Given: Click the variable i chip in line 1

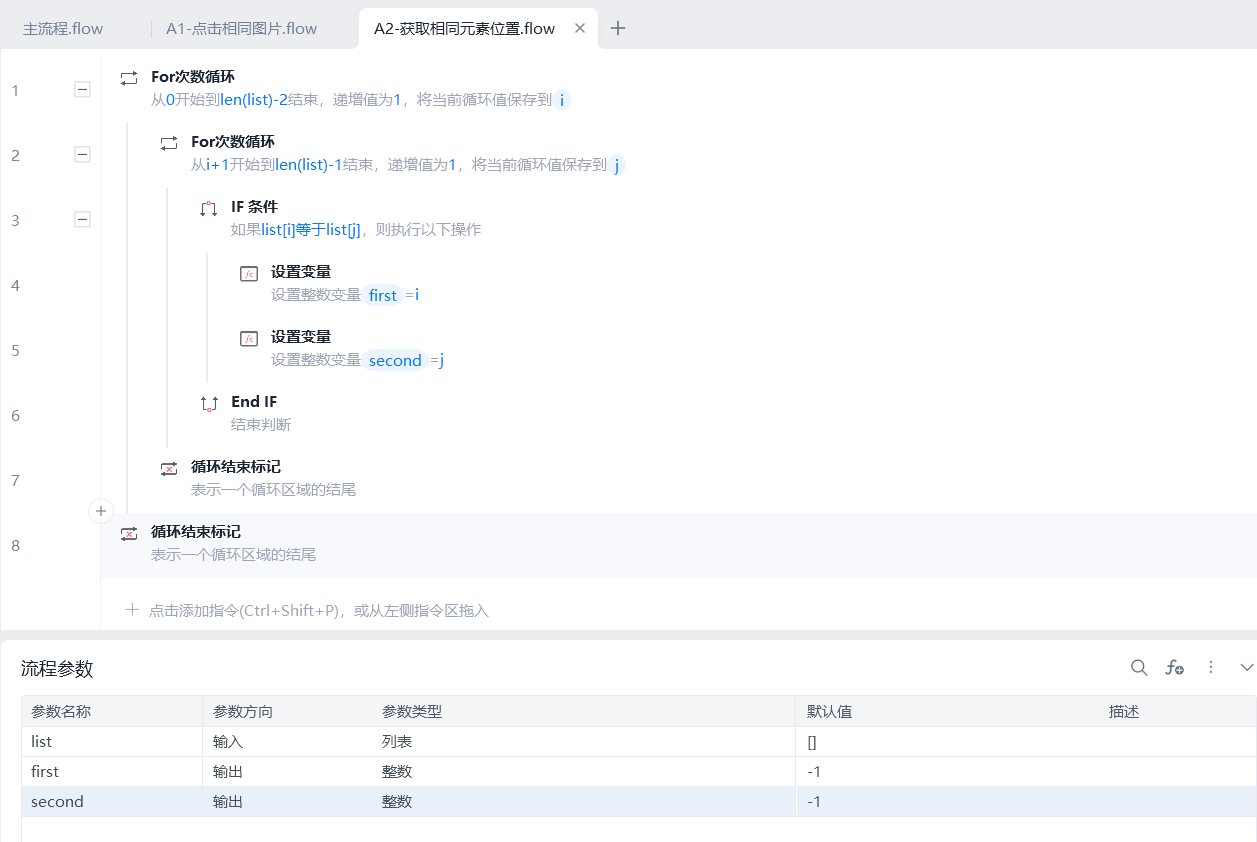Looking at the screenshot, I should 562,100.
